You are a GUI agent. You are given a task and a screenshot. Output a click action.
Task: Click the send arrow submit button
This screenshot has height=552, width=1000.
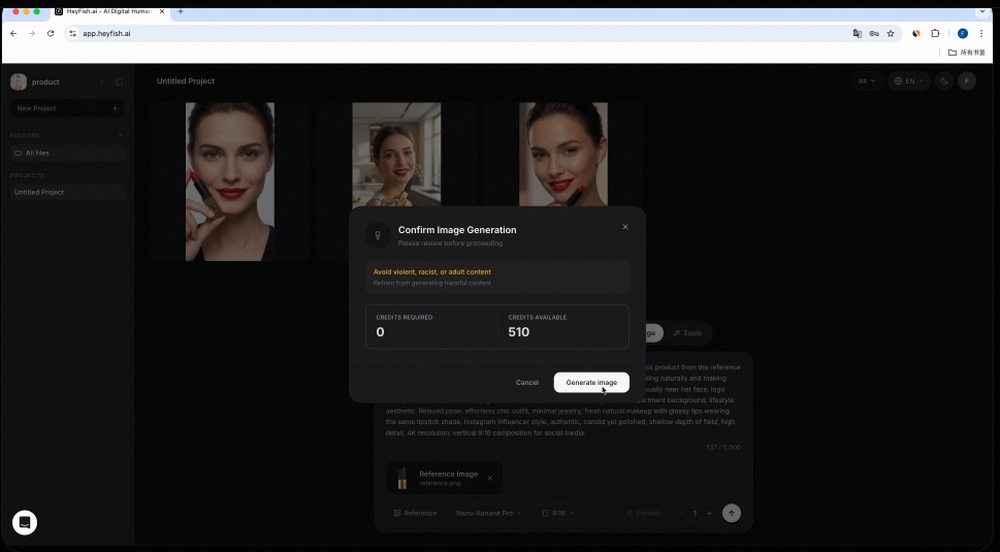(x=732, y=513)
